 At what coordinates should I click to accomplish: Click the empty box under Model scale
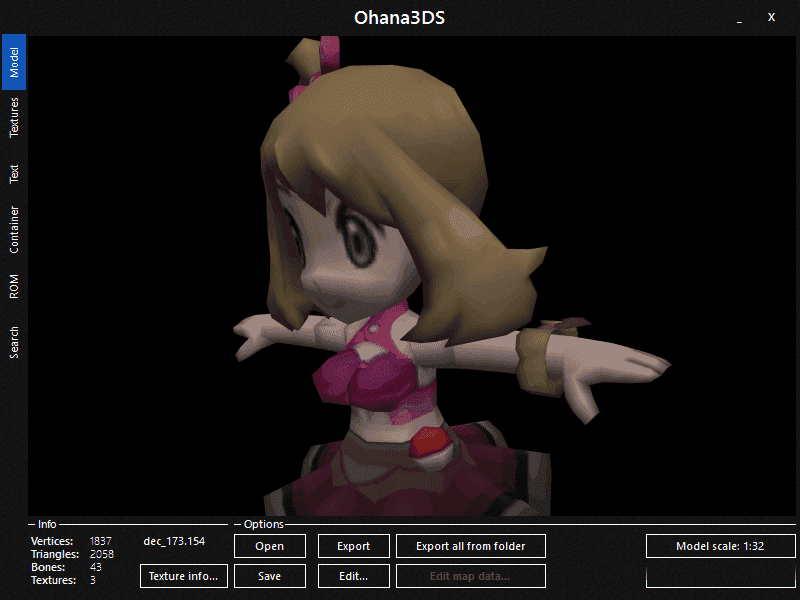tap(720, 576)
